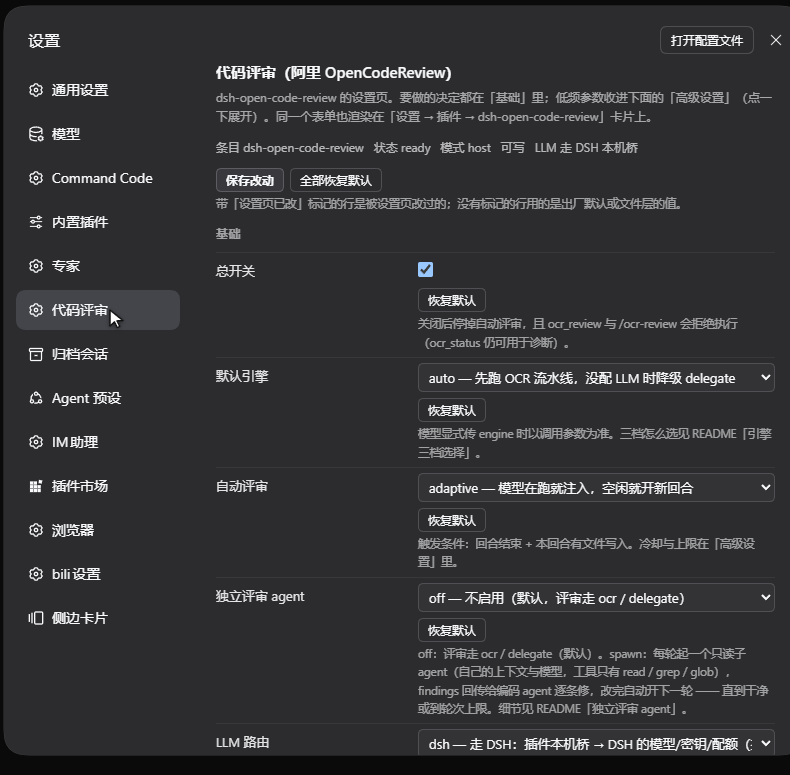Click the LLM 走 DSH 本机桥 text
Image resolution: width=790 pixels, height=775 pixels.
[586, 148]
